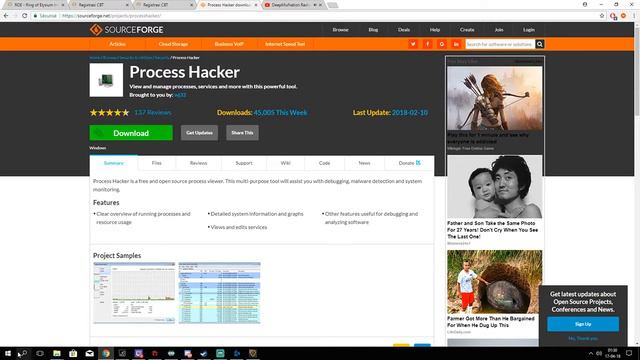This screenshot has height=360, width=640.
Task: Switch to Chrome on the taskbar
Action: point(106,353)
